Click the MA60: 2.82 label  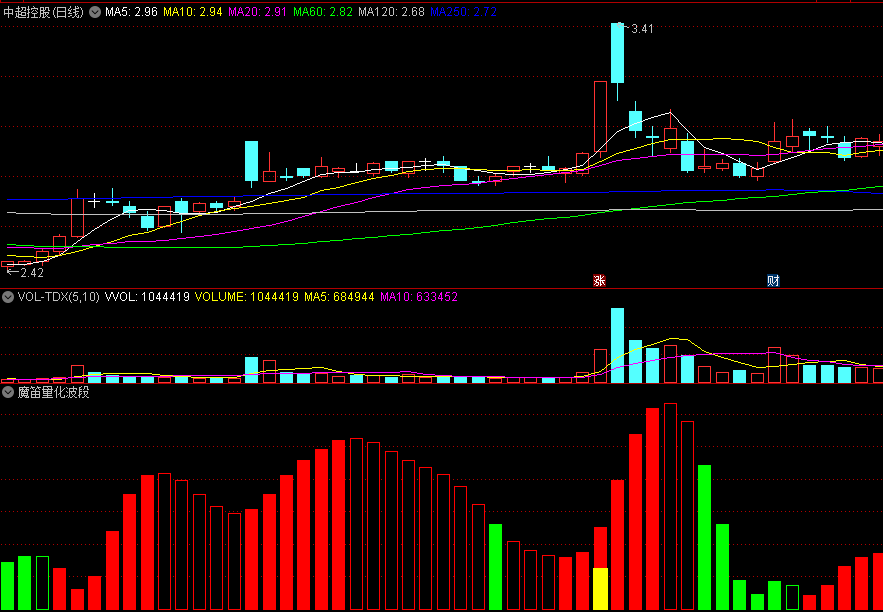coord(323,12)
